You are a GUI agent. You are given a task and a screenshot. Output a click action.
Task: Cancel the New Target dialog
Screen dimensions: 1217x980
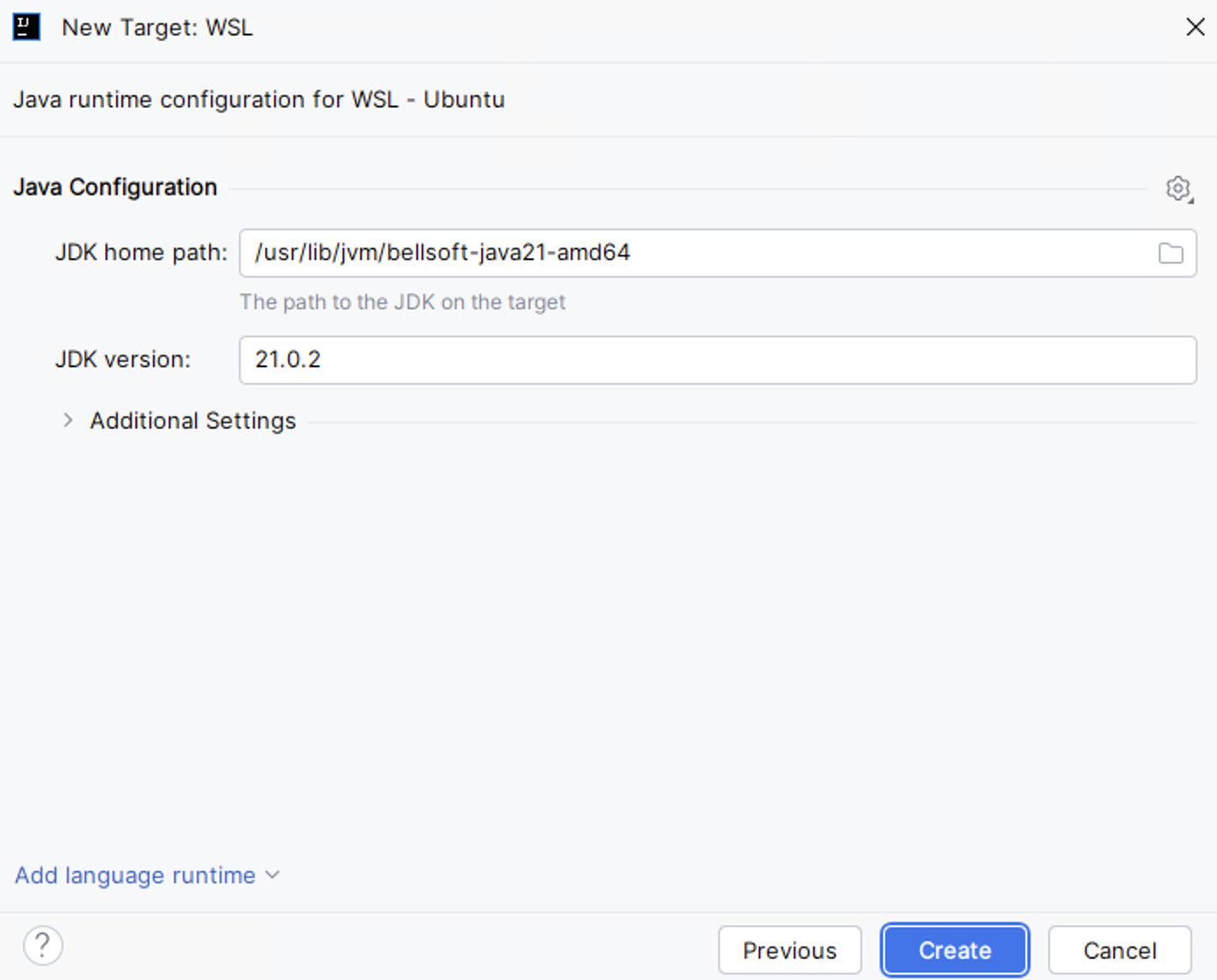point(1119,949)
